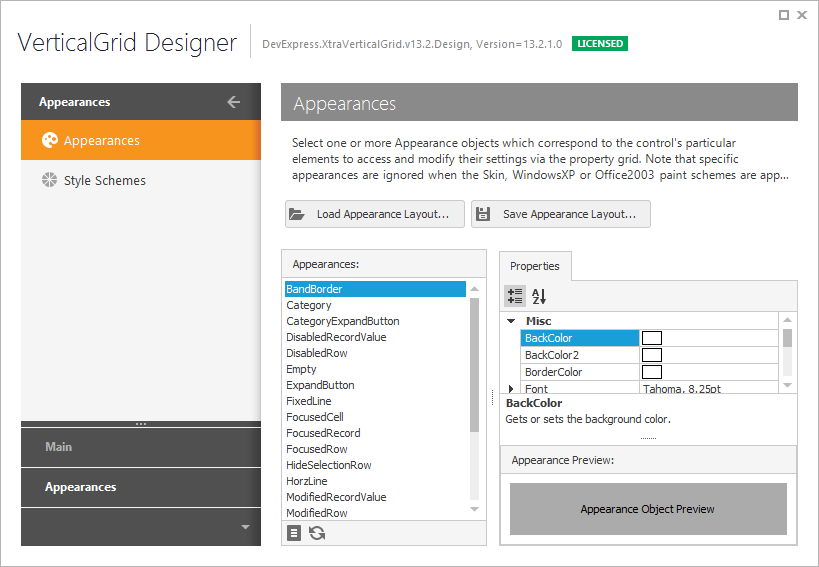Select HorzLine appearance
Image resolution: width=819 pixels, height=567 pixels.
click(x=375, y=481)
